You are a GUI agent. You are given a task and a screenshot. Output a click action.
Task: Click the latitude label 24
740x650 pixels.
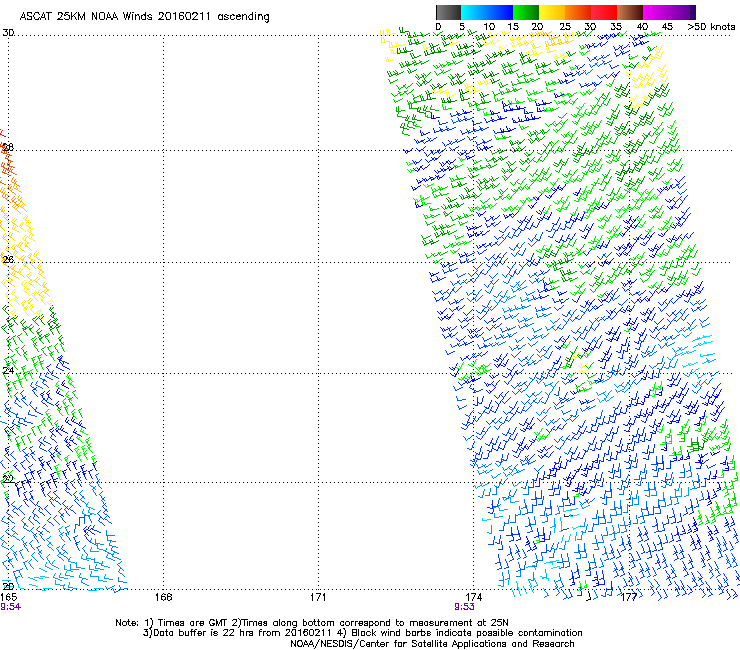tap(8, 371)
